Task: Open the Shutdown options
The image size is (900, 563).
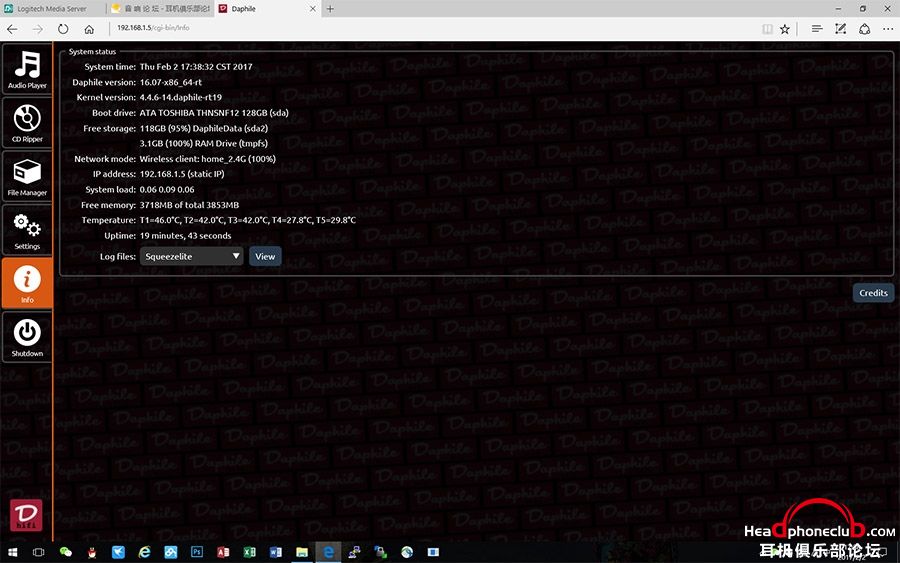Action: click(27, 337)
